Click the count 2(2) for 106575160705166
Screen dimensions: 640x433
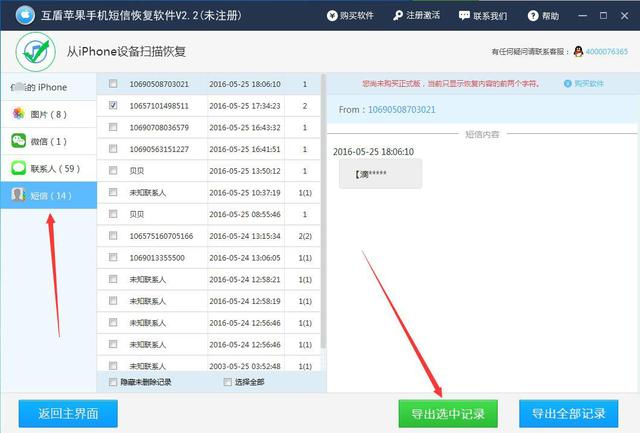(305, 236)
